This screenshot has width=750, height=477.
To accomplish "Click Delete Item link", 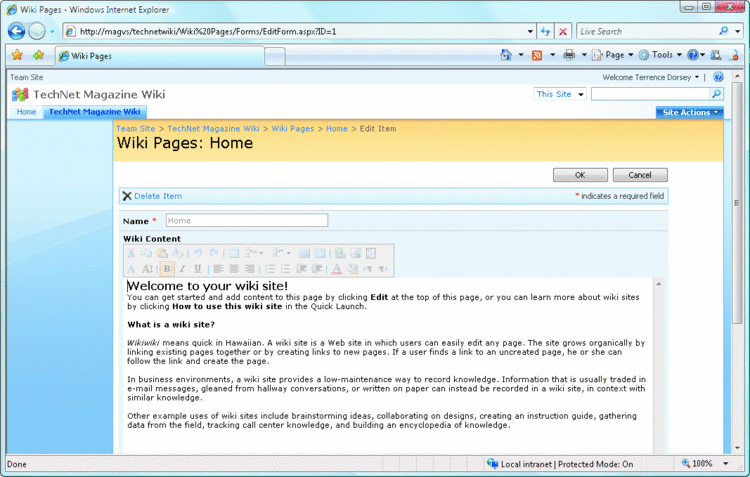I will [x=158, y=196].
